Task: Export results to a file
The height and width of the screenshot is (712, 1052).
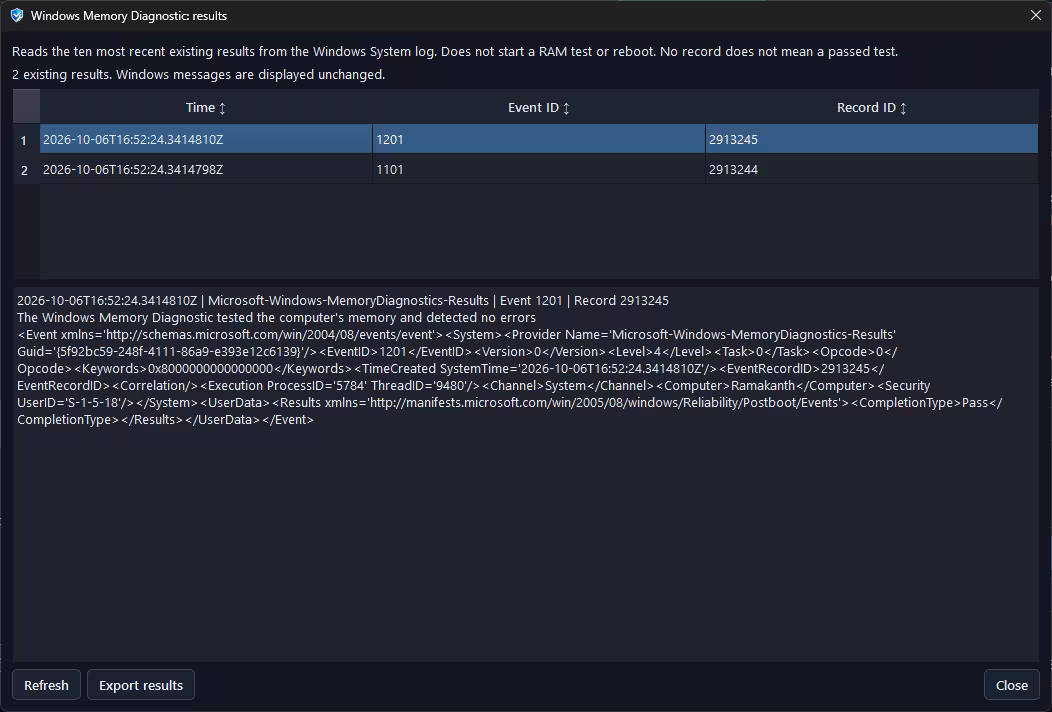Action: coord(141,684)
